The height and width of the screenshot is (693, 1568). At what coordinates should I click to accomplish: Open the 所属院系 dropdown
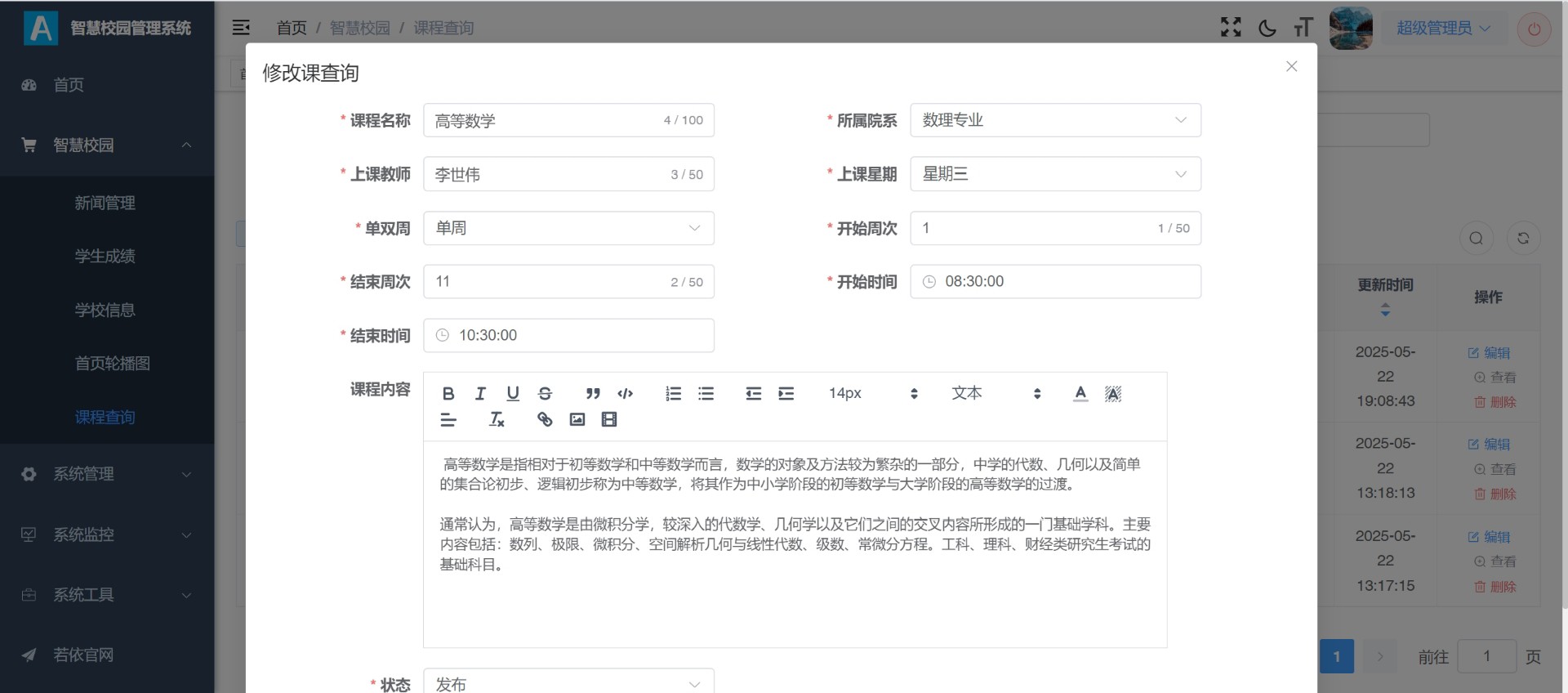[1054, 120]
